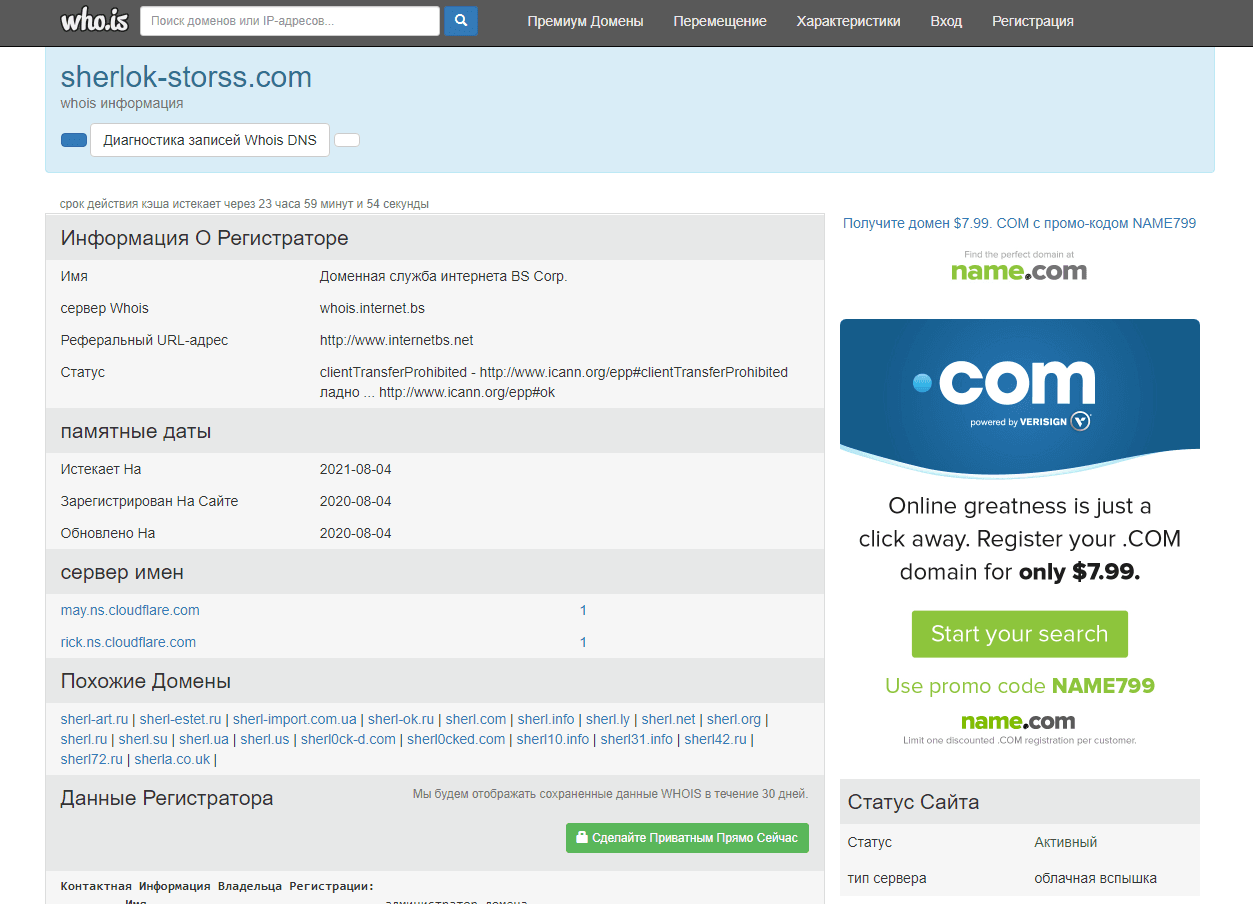Select the Диагностика записей Whois DNS tab
This screenshot has width=1253, height=904.
click(210, 140)
